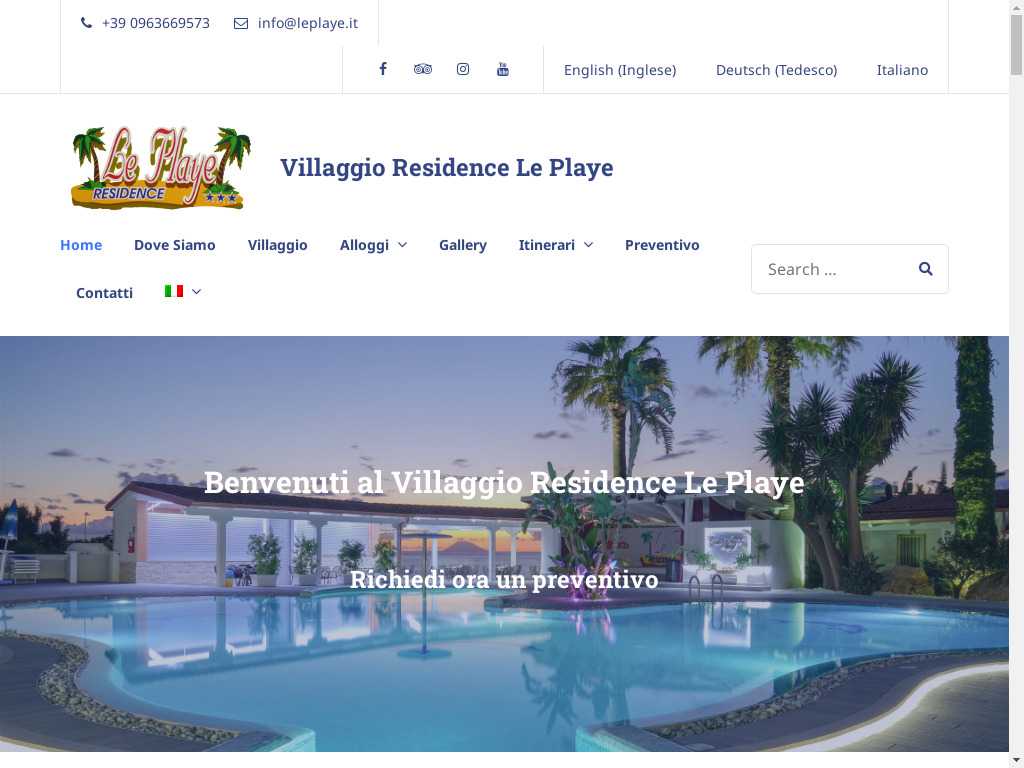Screen dimensions: 1024x768
Task: Open the Facebook social icon
Action: click(383, 69)
